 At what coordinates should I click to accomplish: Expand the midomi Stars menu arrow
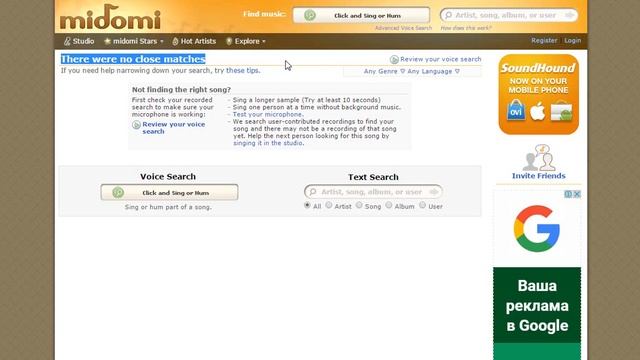(162, 42)
